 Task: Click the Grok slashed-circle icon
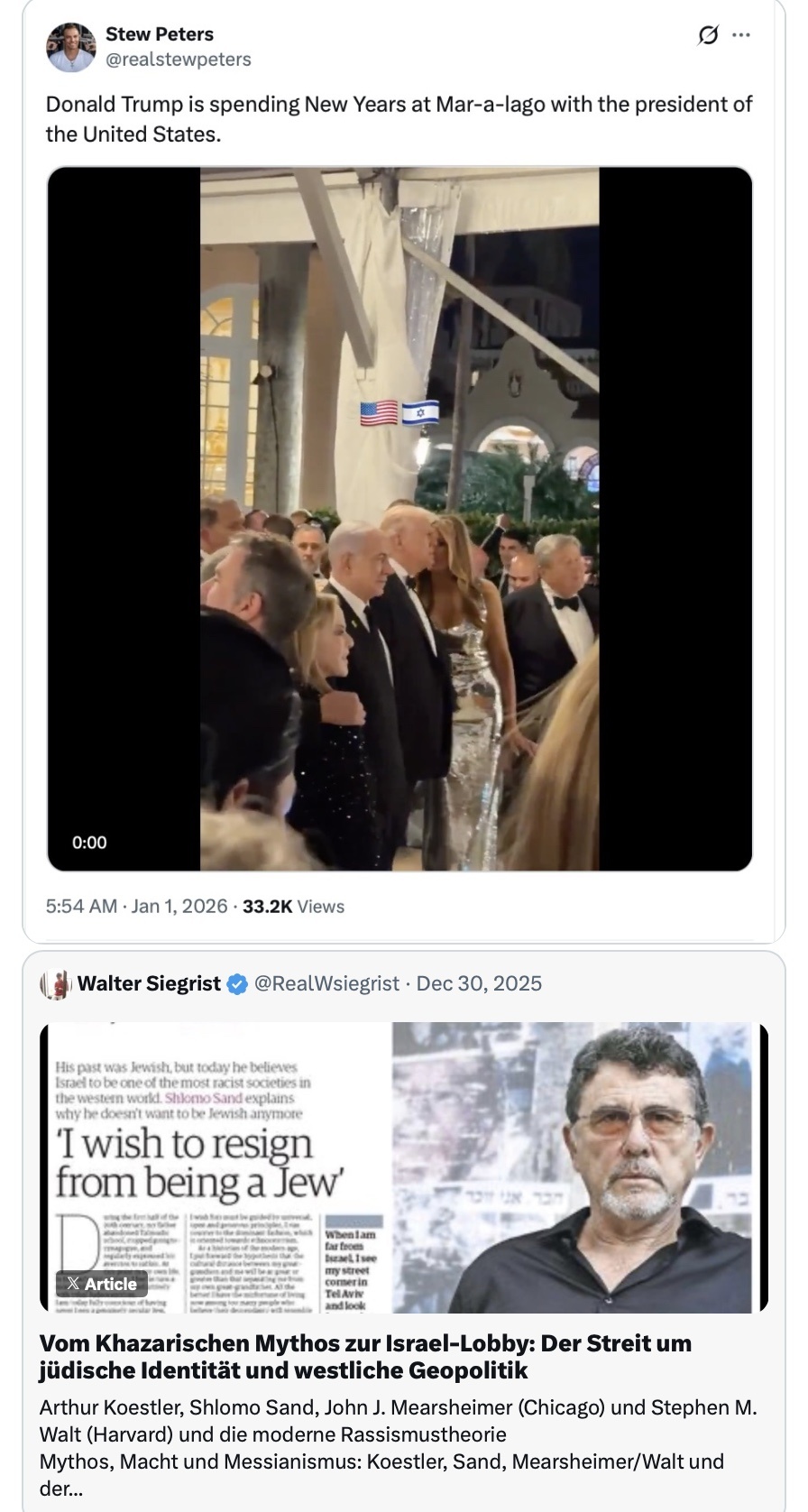[x=709, y=35]
